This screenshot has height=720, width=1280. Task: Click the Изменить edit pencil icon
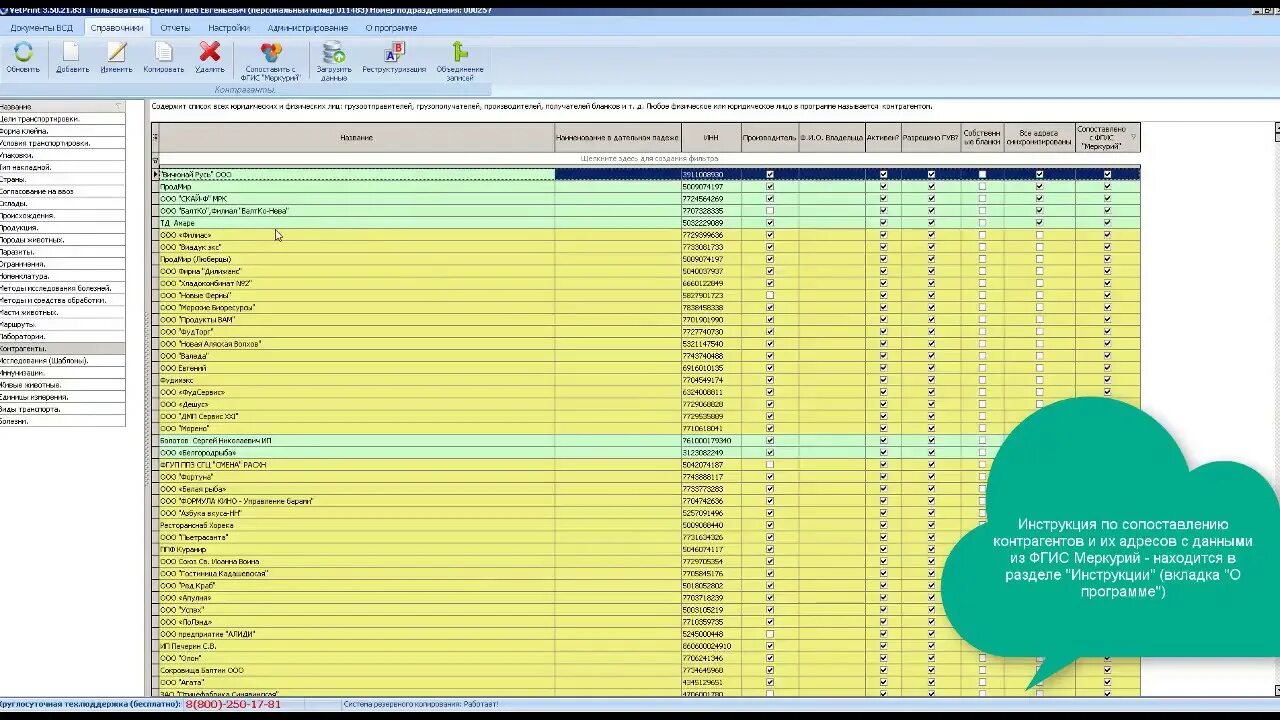117,52
